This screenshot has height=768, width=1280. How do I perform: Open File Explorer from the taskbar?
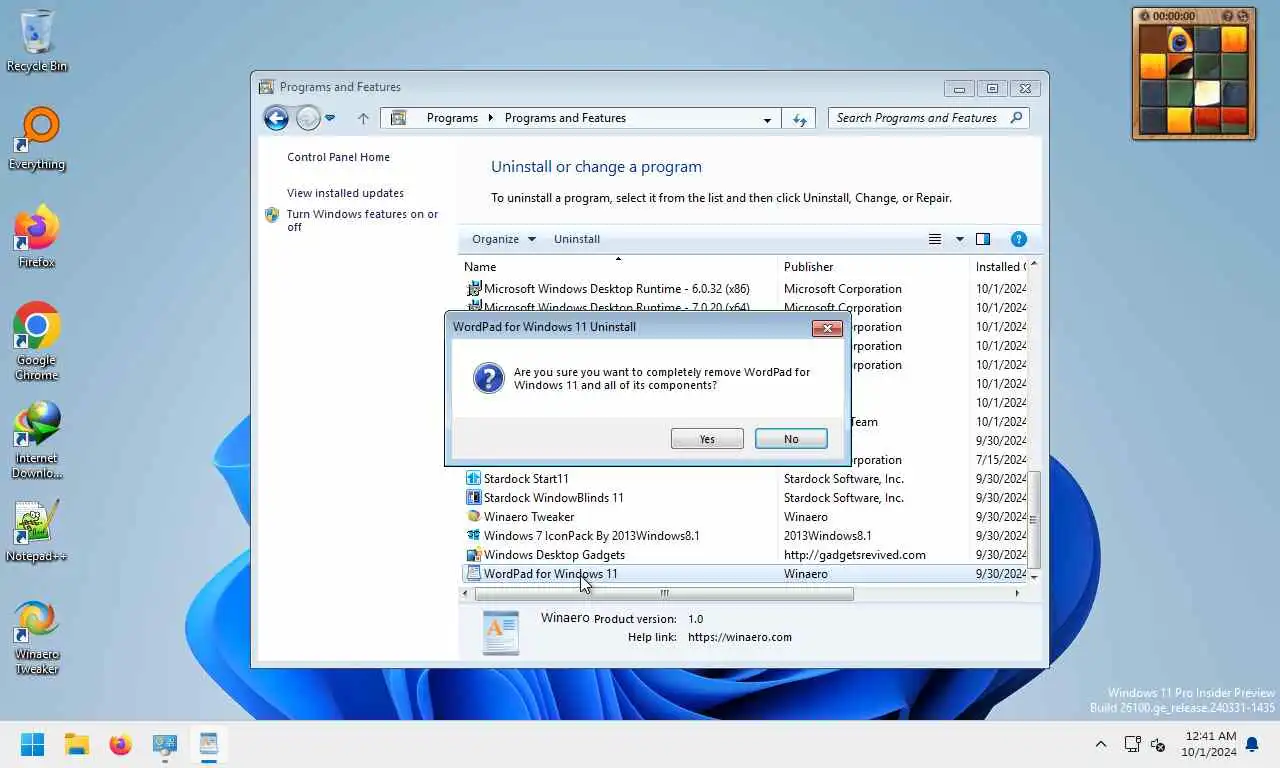[77, 744]
